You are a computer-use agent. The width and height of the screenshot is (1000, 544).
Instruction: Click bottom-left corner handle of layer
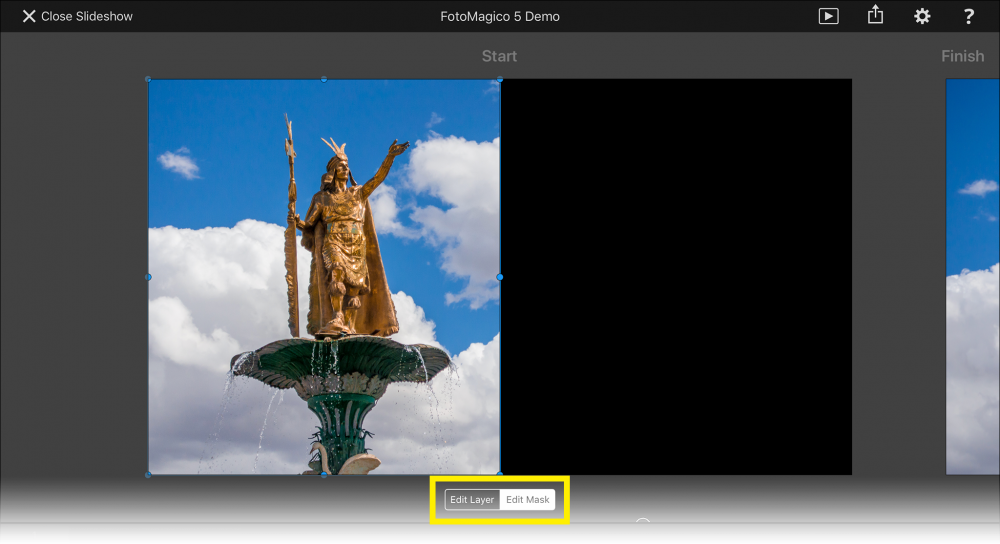click(149, 474)
